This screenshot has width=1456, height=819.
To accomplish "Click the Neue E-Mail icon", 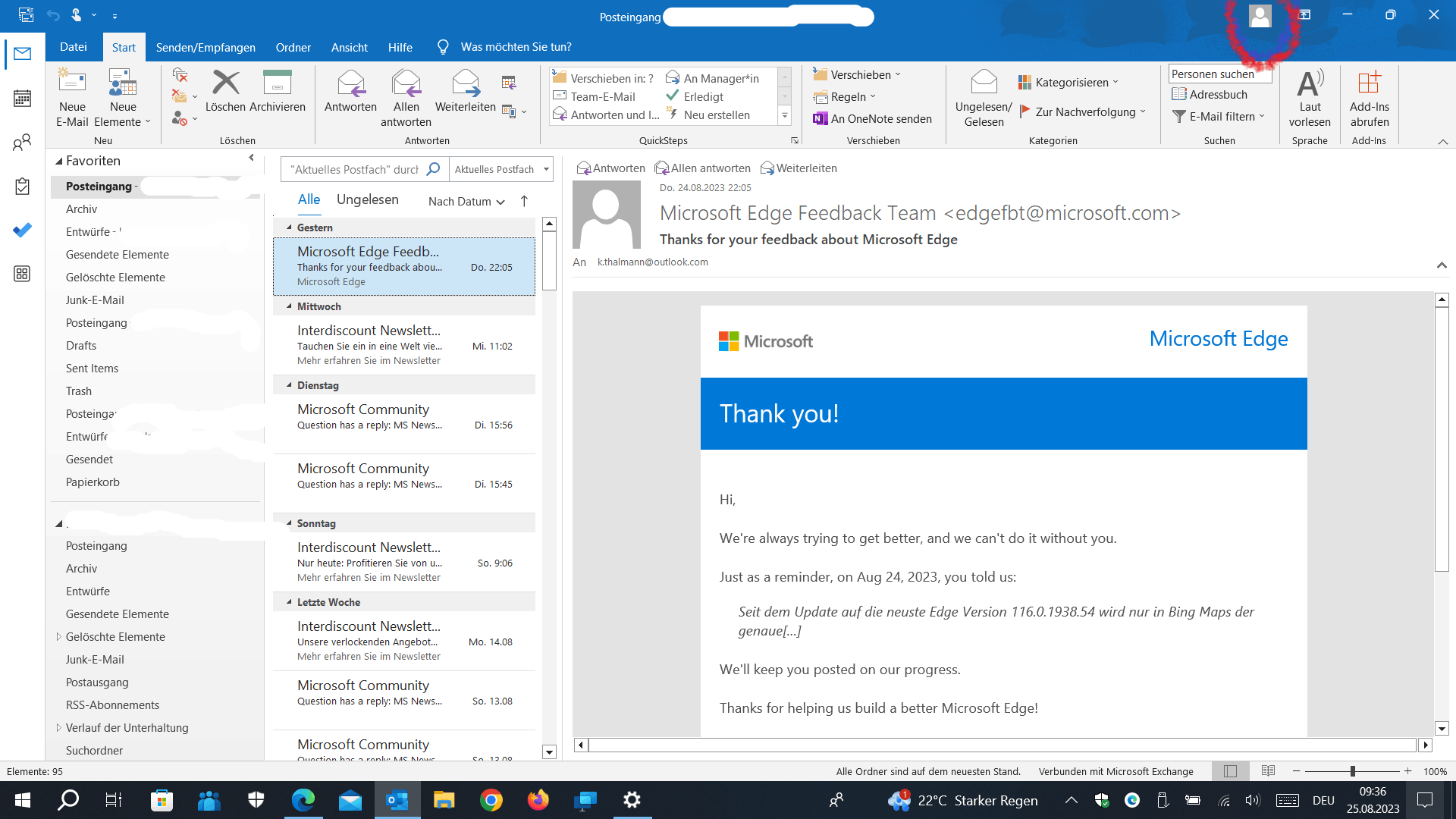I will [72, 82].
